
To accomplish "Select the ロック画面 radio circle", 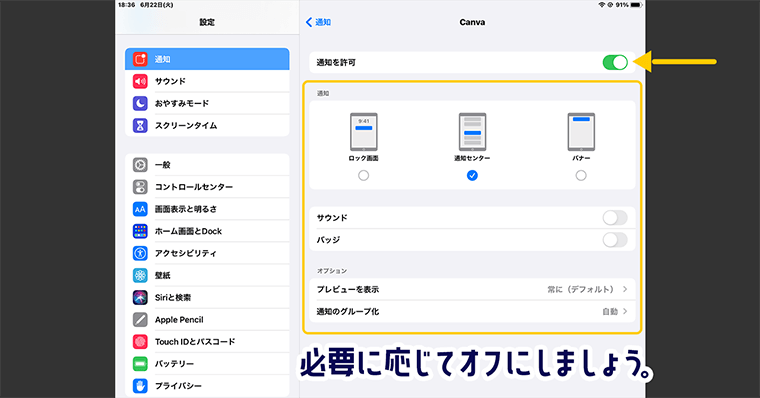I will click(364, 175).
